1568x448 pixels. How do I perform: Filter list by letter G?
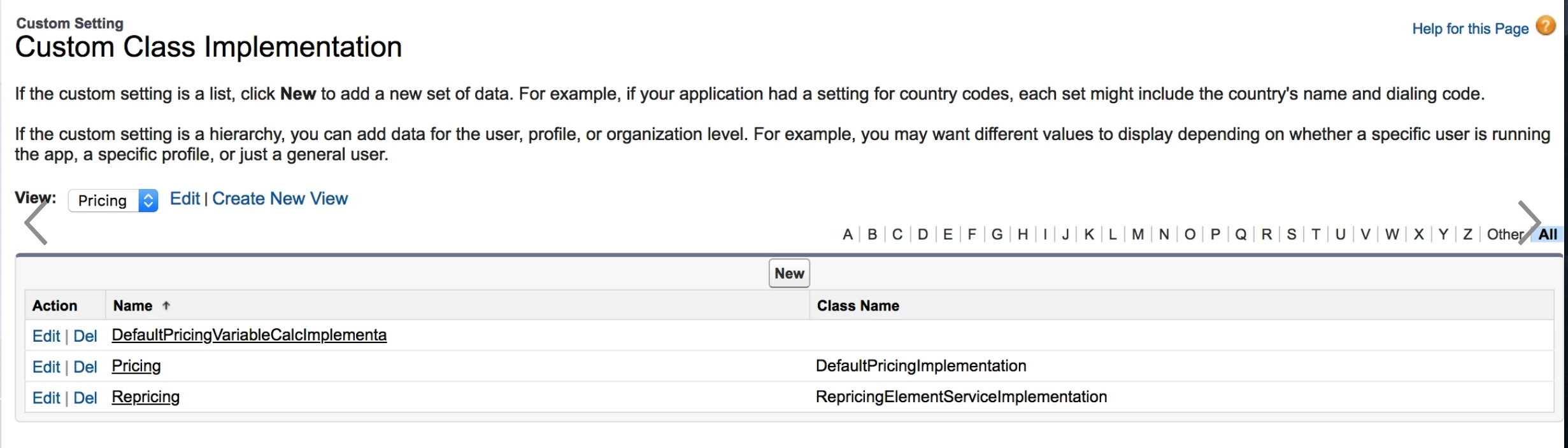click(997, 234)
